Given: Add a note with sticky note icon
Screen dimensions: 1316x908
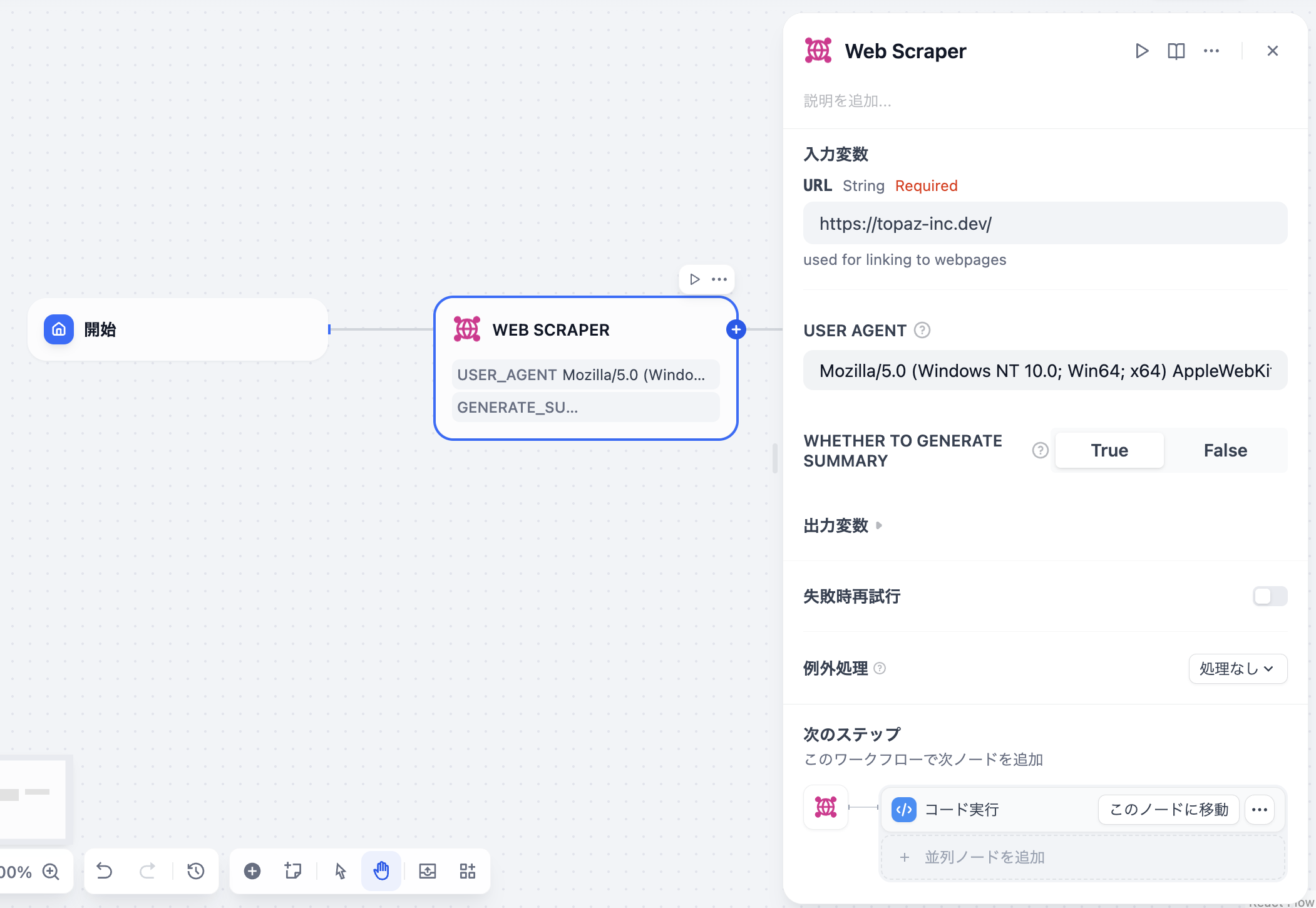Looking at the screenshot, I should pos(293,871).
